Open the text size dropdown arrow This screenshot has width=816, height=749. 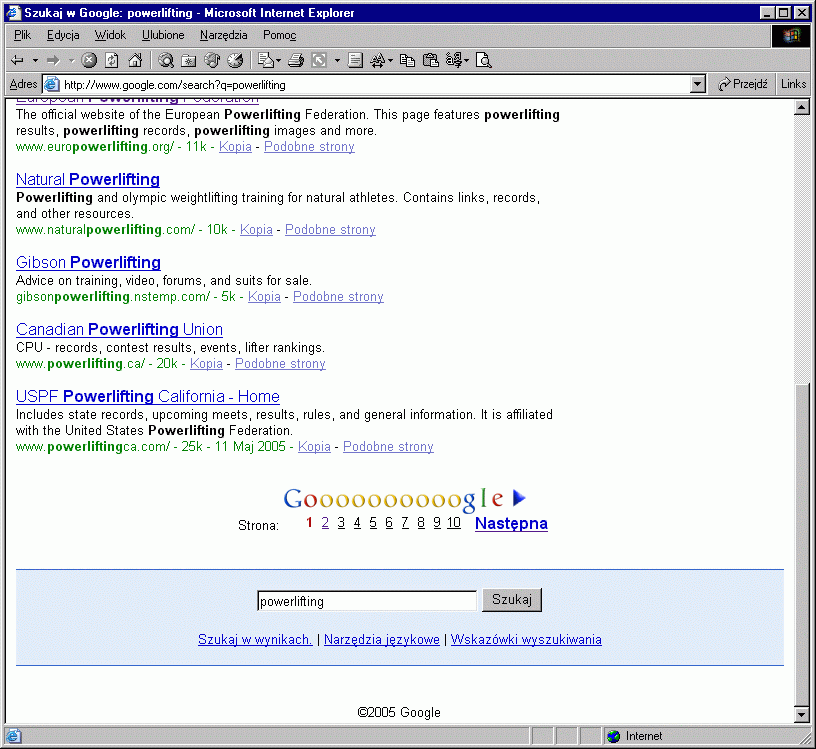[x=390, y=60]
